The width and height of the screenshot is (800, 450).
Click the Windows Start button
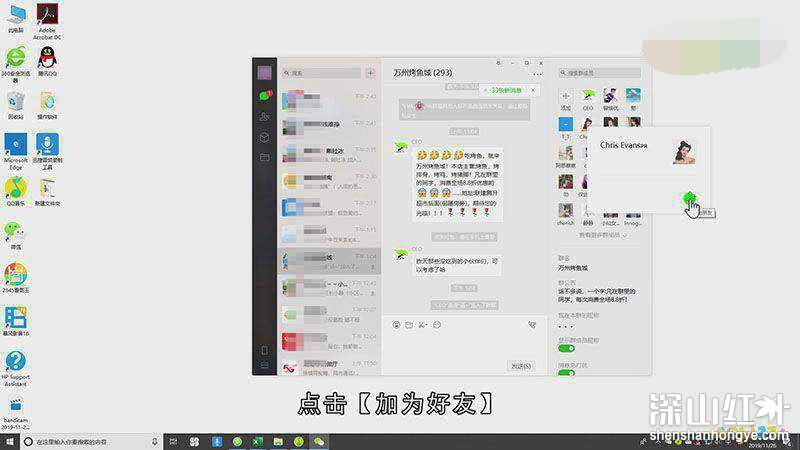[x=9, y=441]
